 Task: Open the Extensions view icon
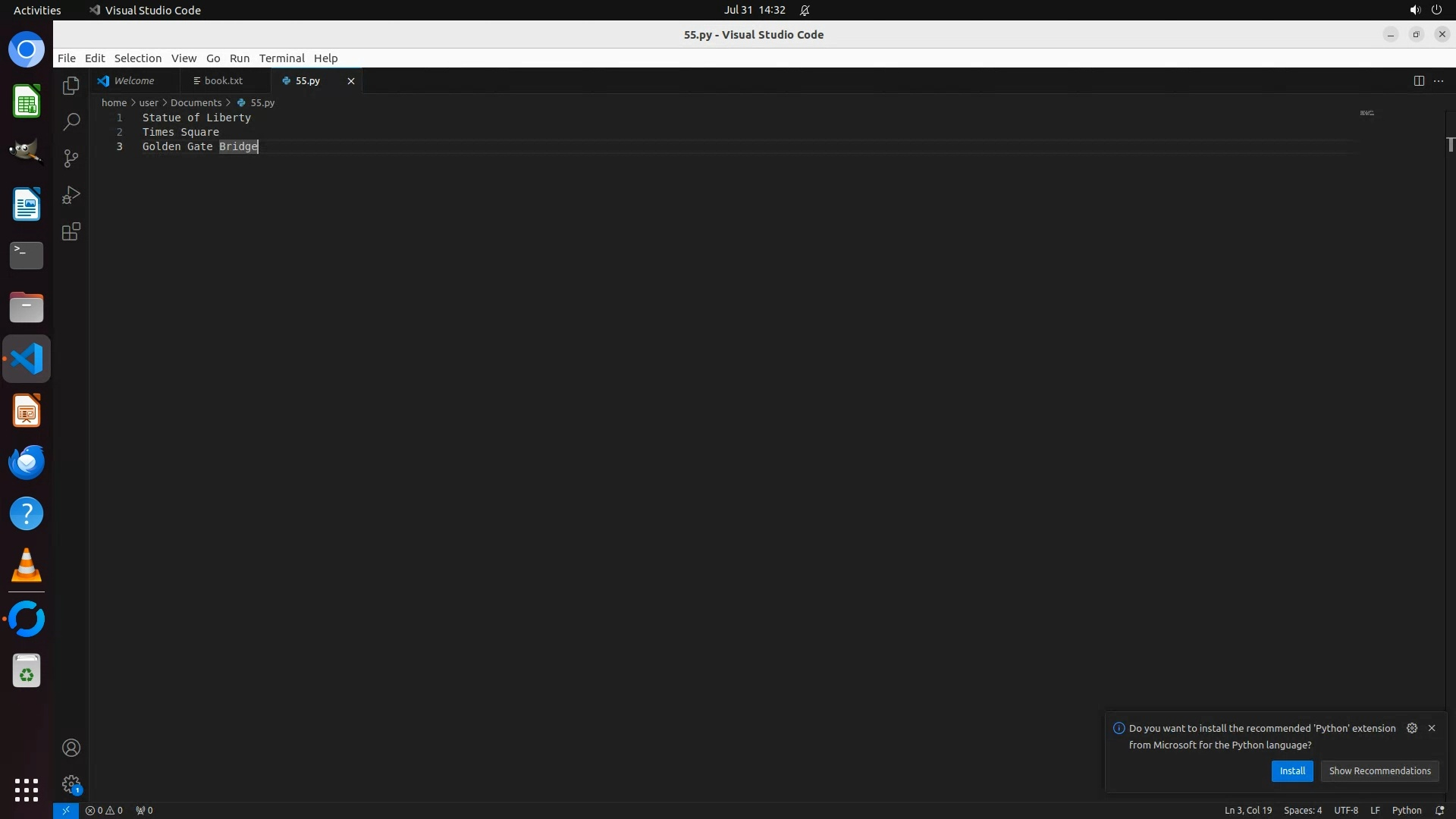pyautogui.click(x=71, y=231)
